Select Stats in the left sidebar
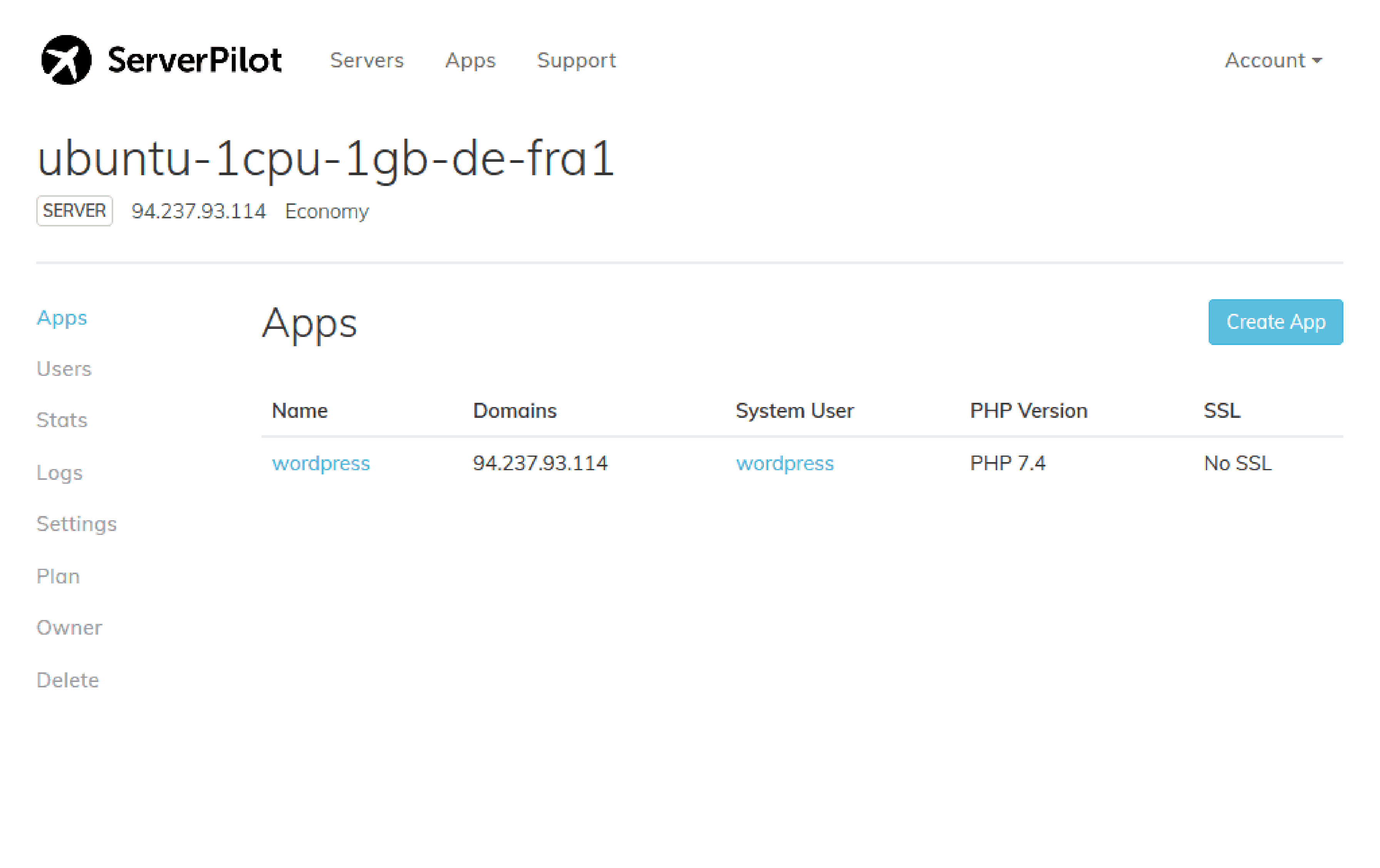1380x868 pixels. [x=61, y=420]
